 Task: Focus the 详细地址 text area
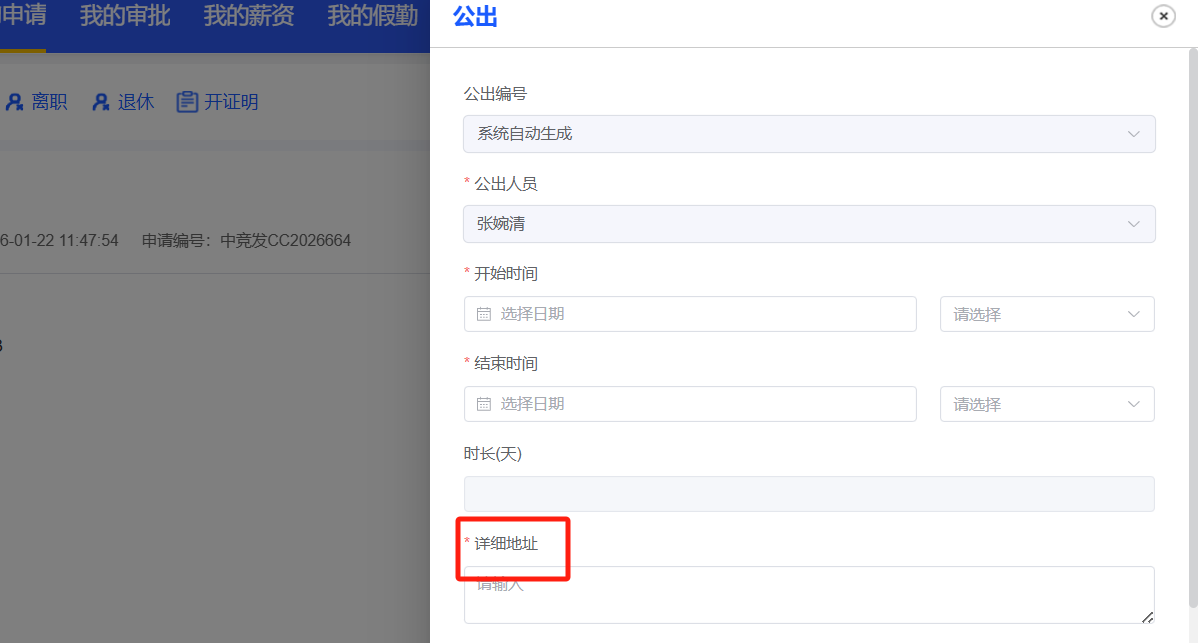pyautogui.click(x=809, y=595)
